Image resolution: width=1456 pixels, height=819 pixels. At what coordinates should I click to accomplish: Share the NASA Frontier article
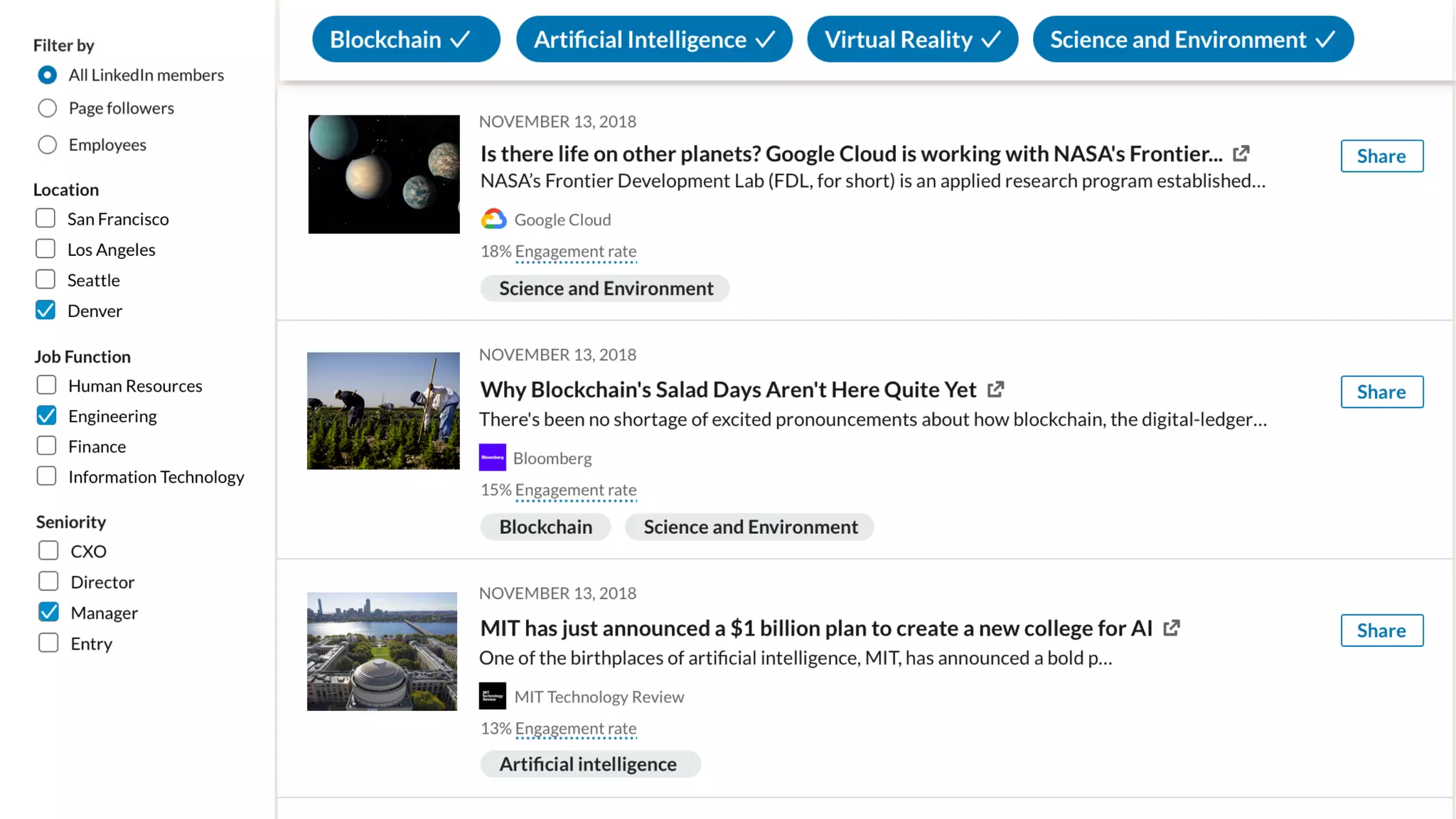pos(1381,156)
